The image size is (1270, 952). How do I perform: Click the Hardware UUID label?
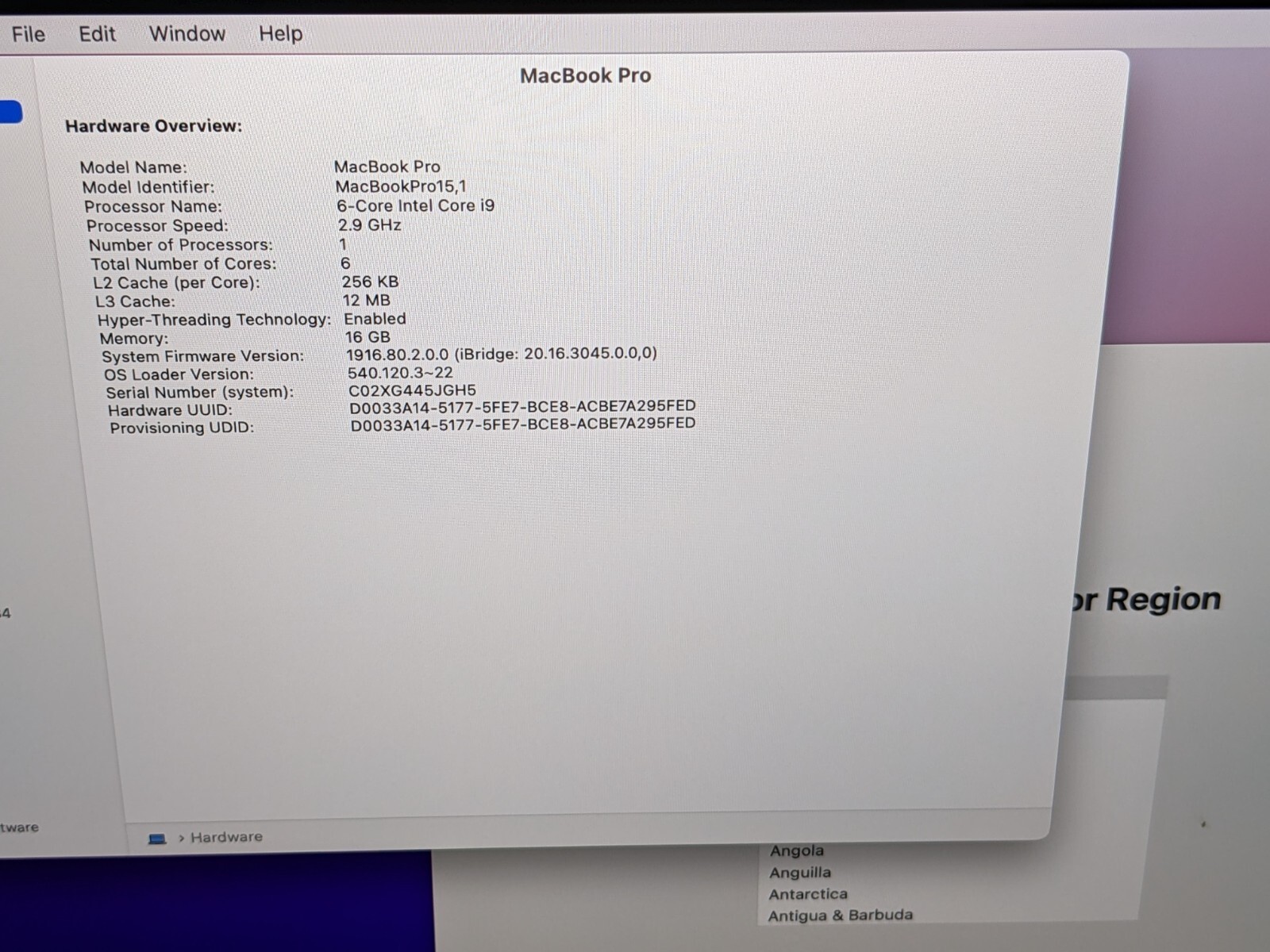(x=171, y=410)
